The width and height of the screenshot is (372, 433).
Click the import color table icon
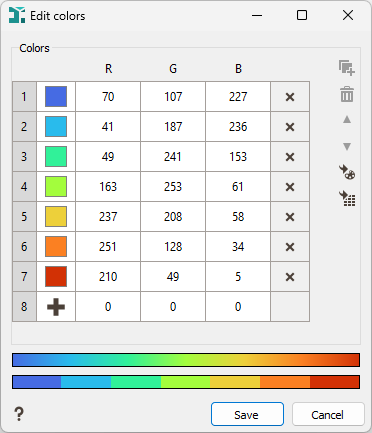(x=347, y=199)
